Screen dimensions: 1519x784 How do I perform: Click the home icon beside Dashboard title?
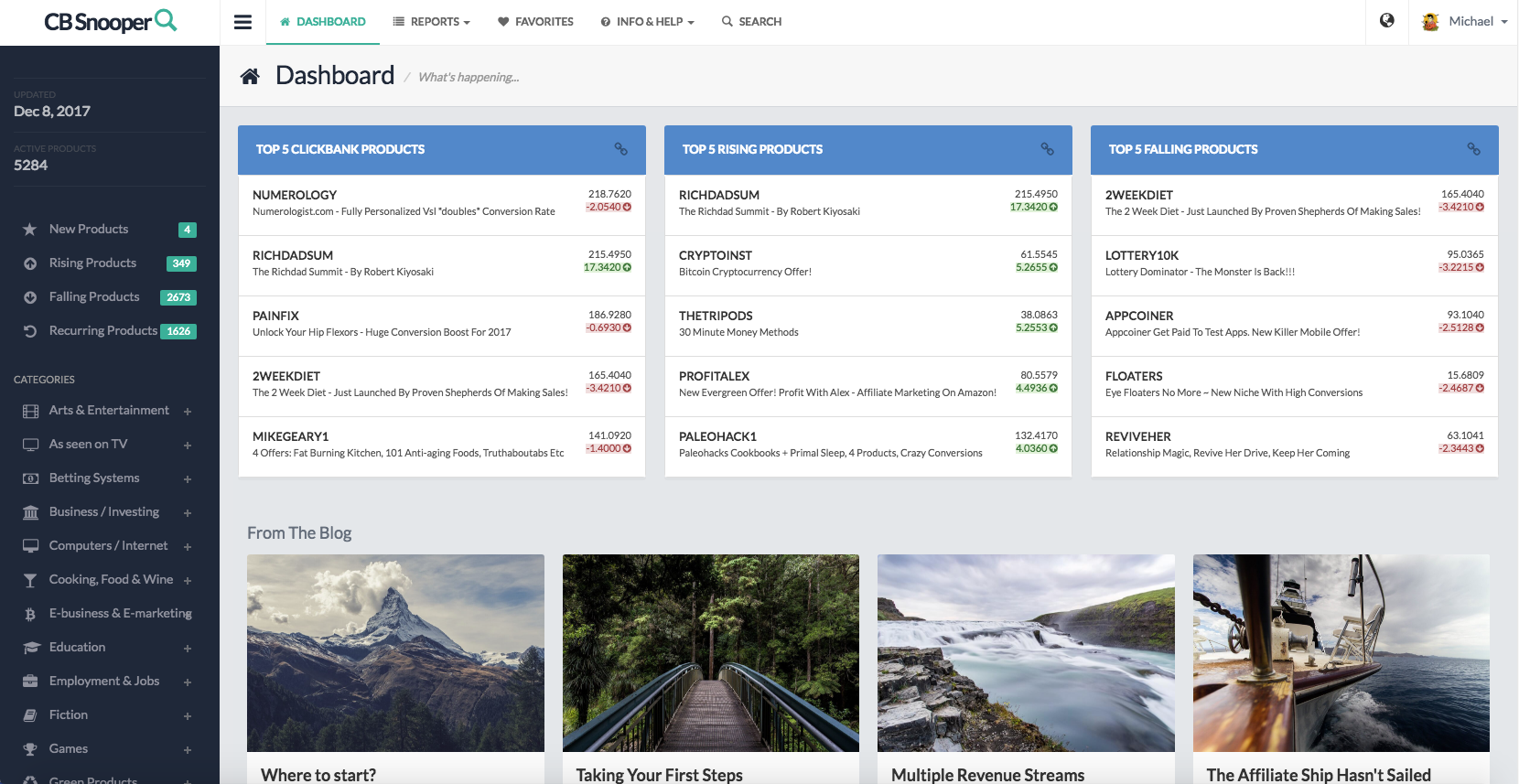click(x=250, y=76)
